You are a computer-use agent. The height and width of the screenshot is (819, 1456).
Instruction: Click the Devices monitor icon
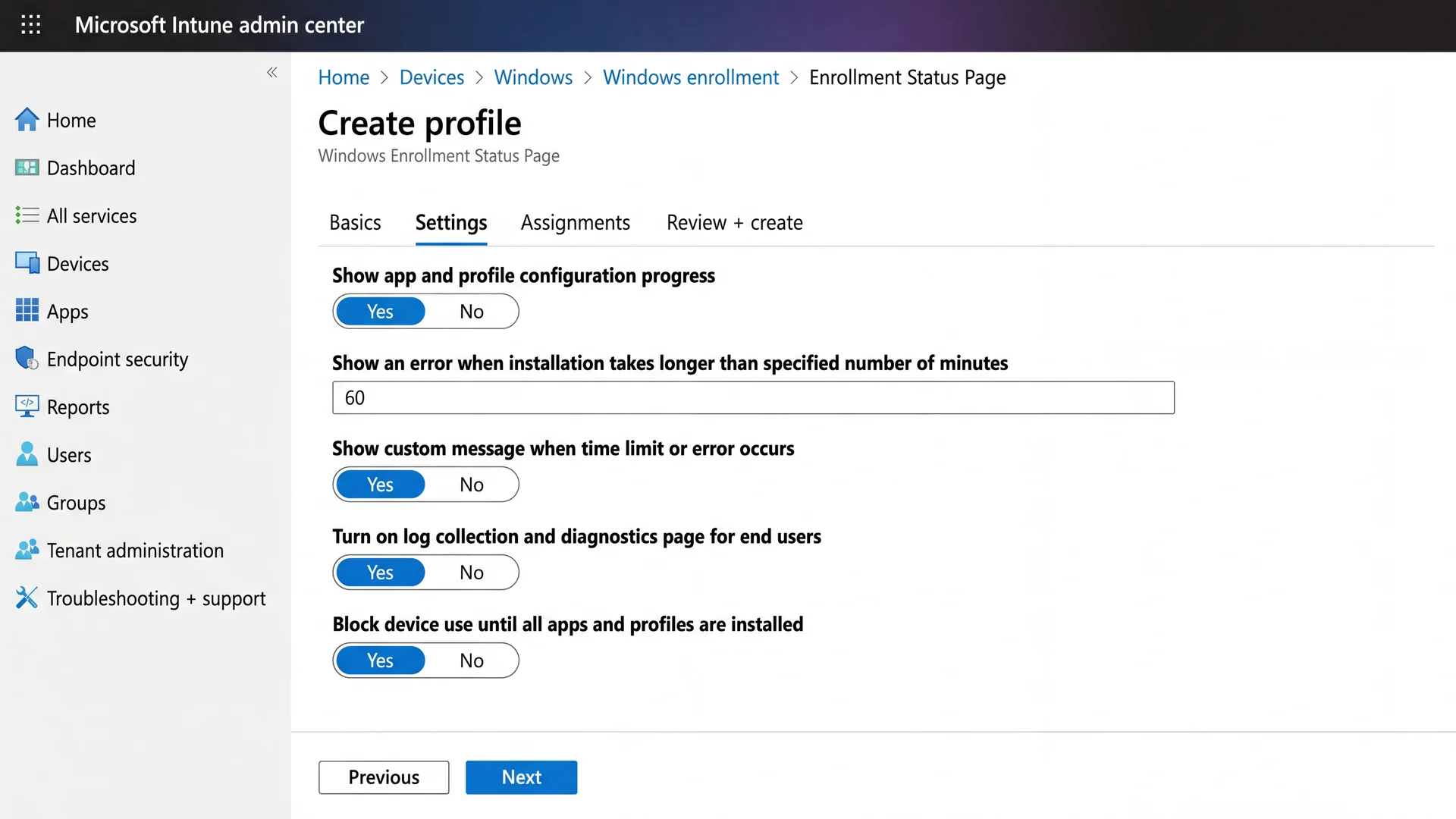27,263
